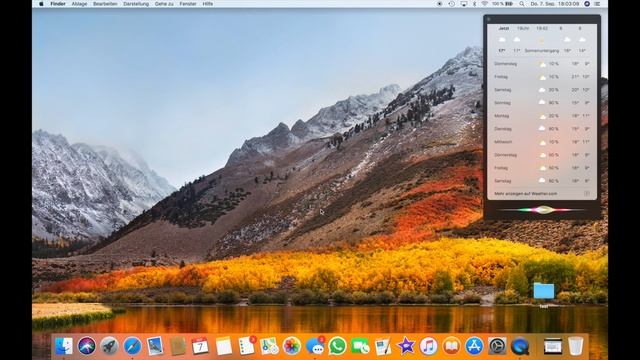
Task: Click the Spotlight search icon in menu bar
Action: (522, 4)
